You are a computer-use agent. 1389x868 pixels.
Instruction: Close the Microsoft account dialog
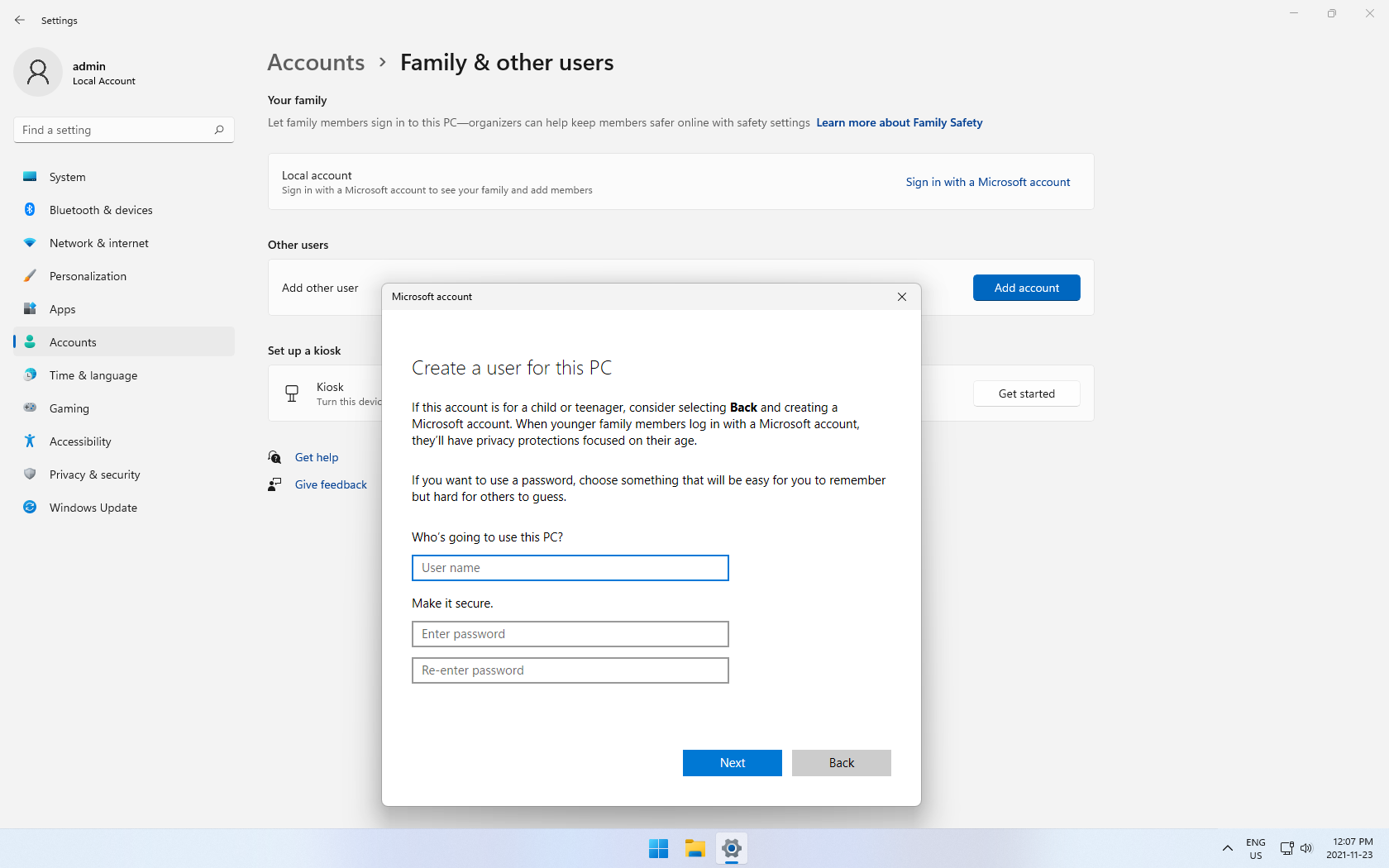coord(902,297)
